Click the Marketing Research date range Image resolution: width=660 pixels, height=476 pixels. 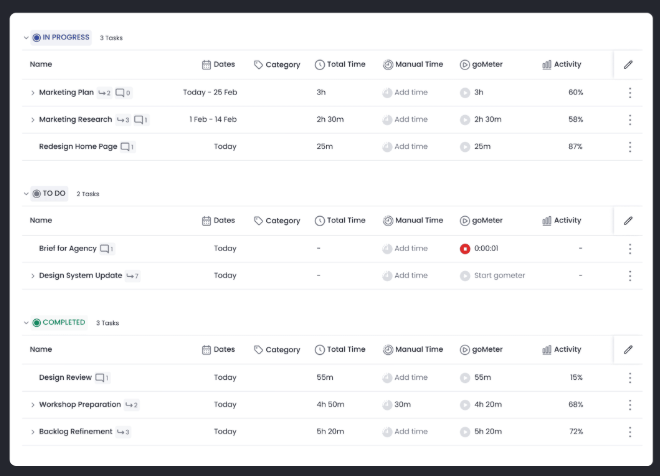click(213, 120)
